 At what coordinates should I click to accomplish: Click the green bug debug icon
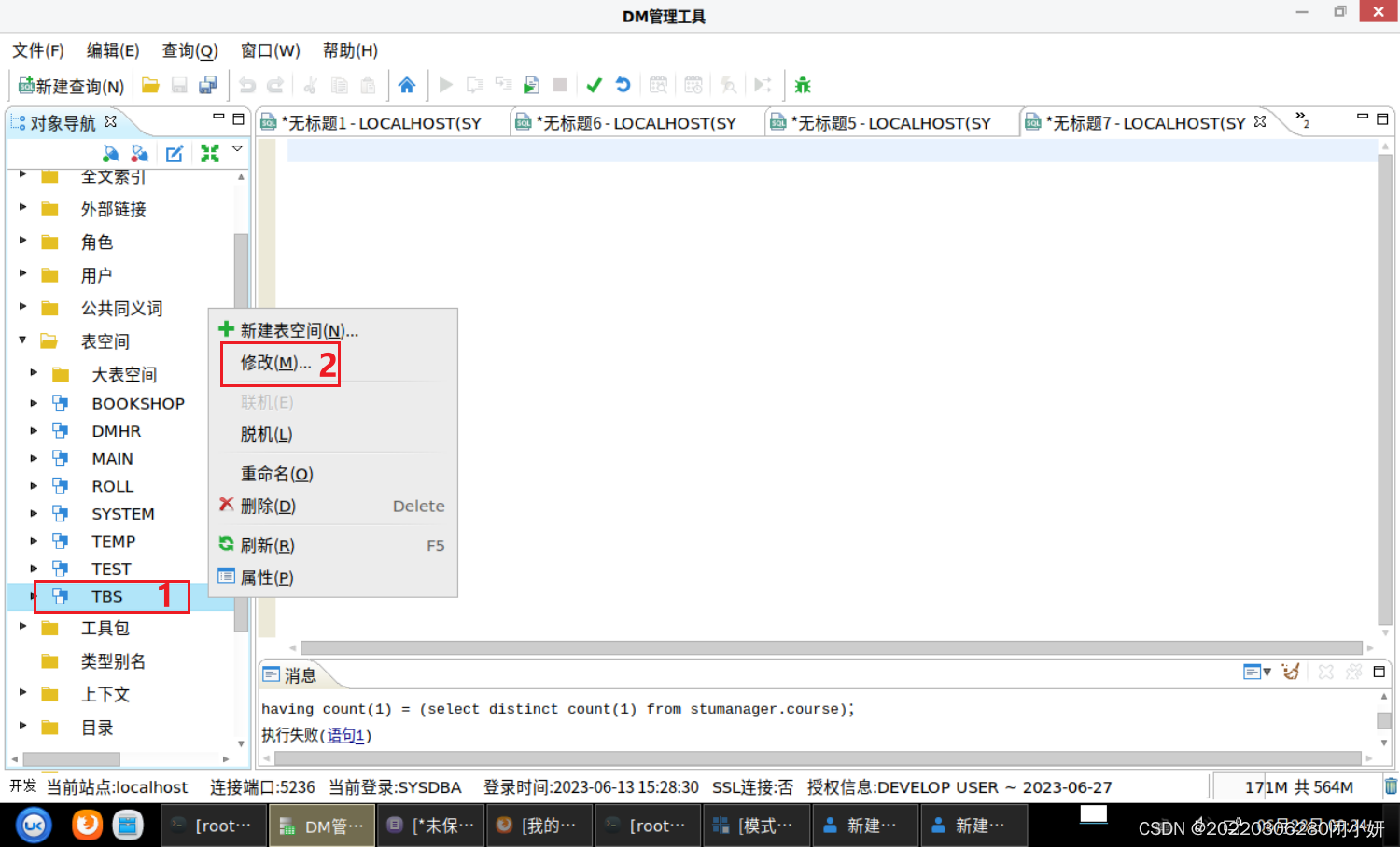pyautogui.click(x=803, y=86)
